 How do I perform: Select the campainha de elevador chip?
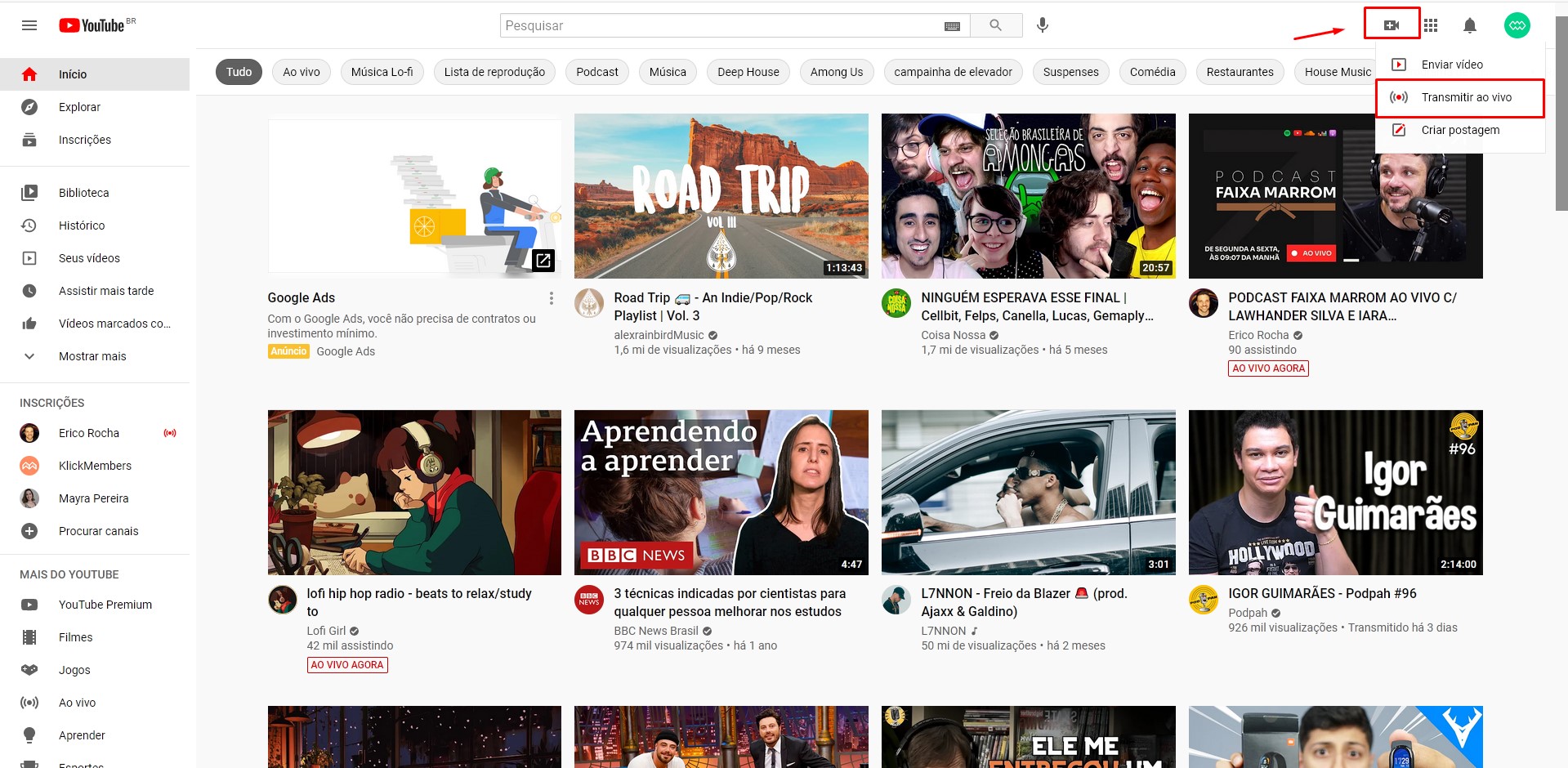953,72
